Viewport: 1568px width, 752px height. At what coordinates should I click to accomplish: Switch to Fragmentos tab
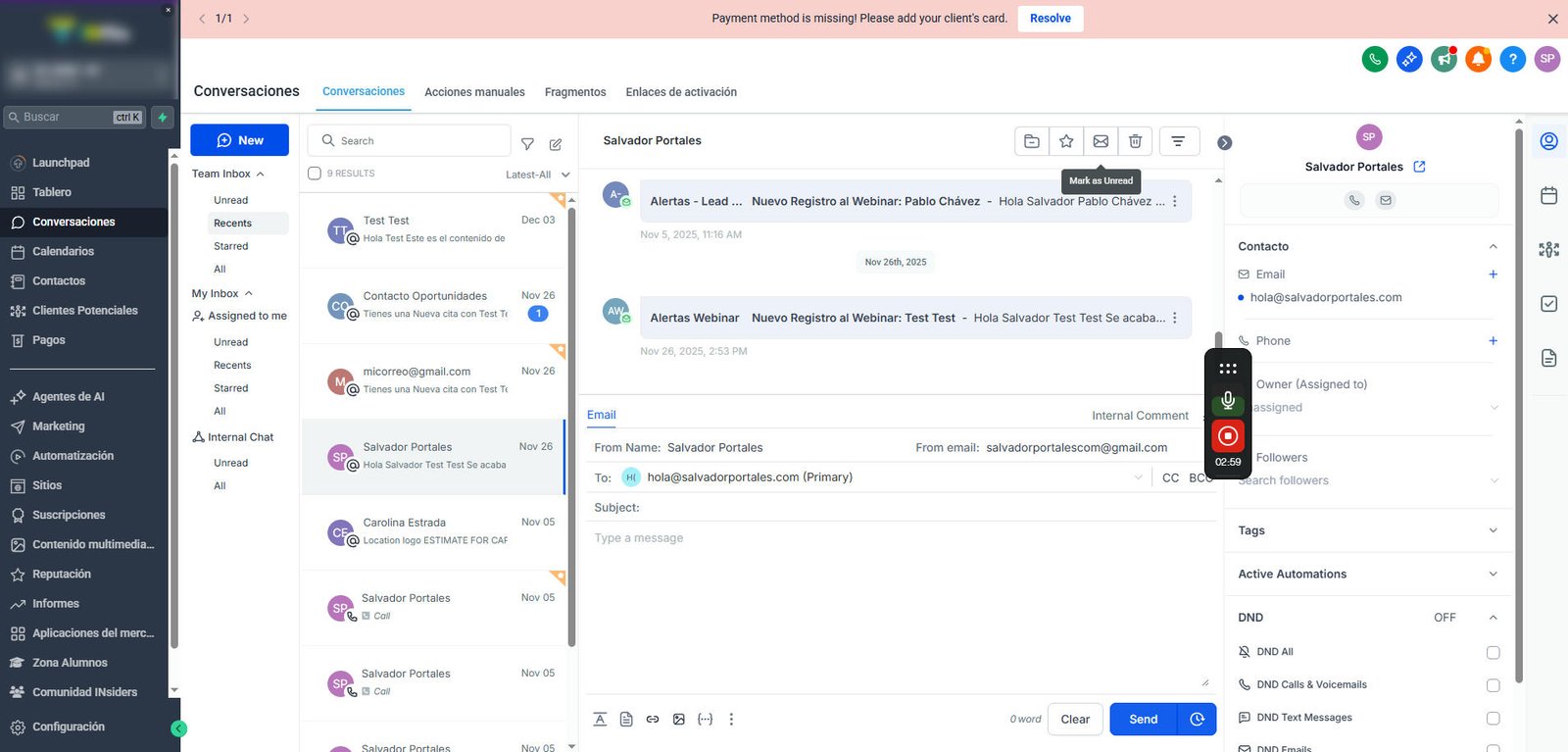click(x=575, y=92)
